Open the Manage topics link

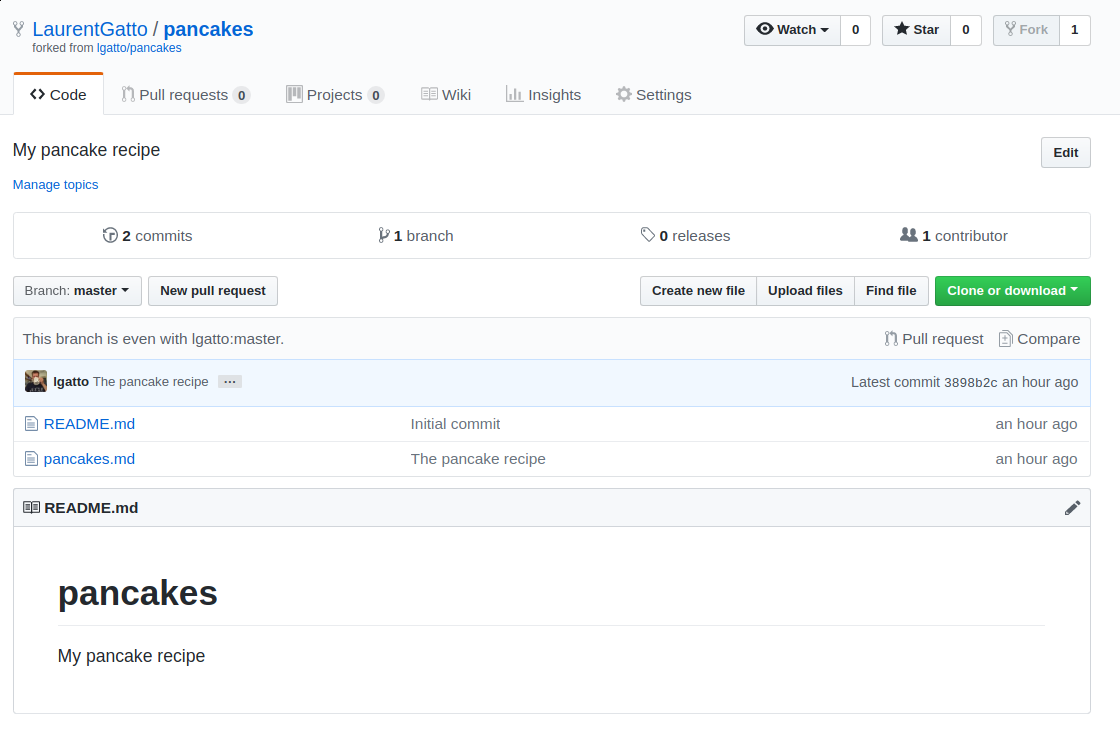[55, 184]
